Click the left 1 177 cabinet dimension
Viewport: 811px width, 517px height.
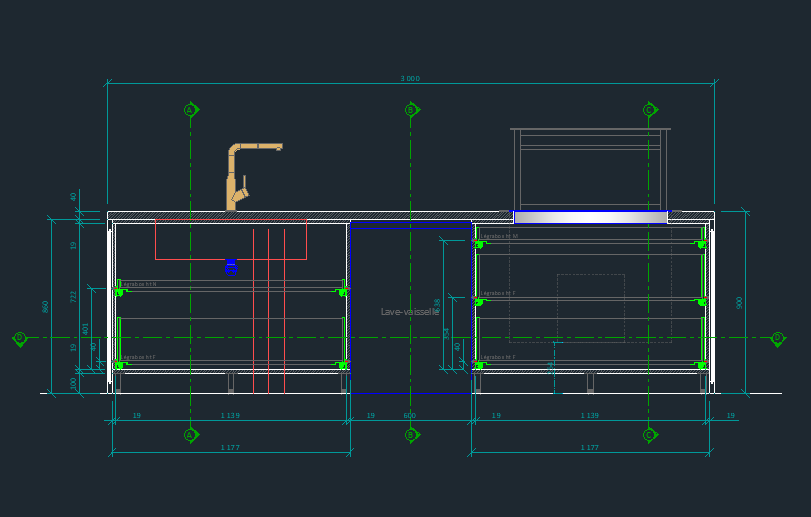click(230, 448)
